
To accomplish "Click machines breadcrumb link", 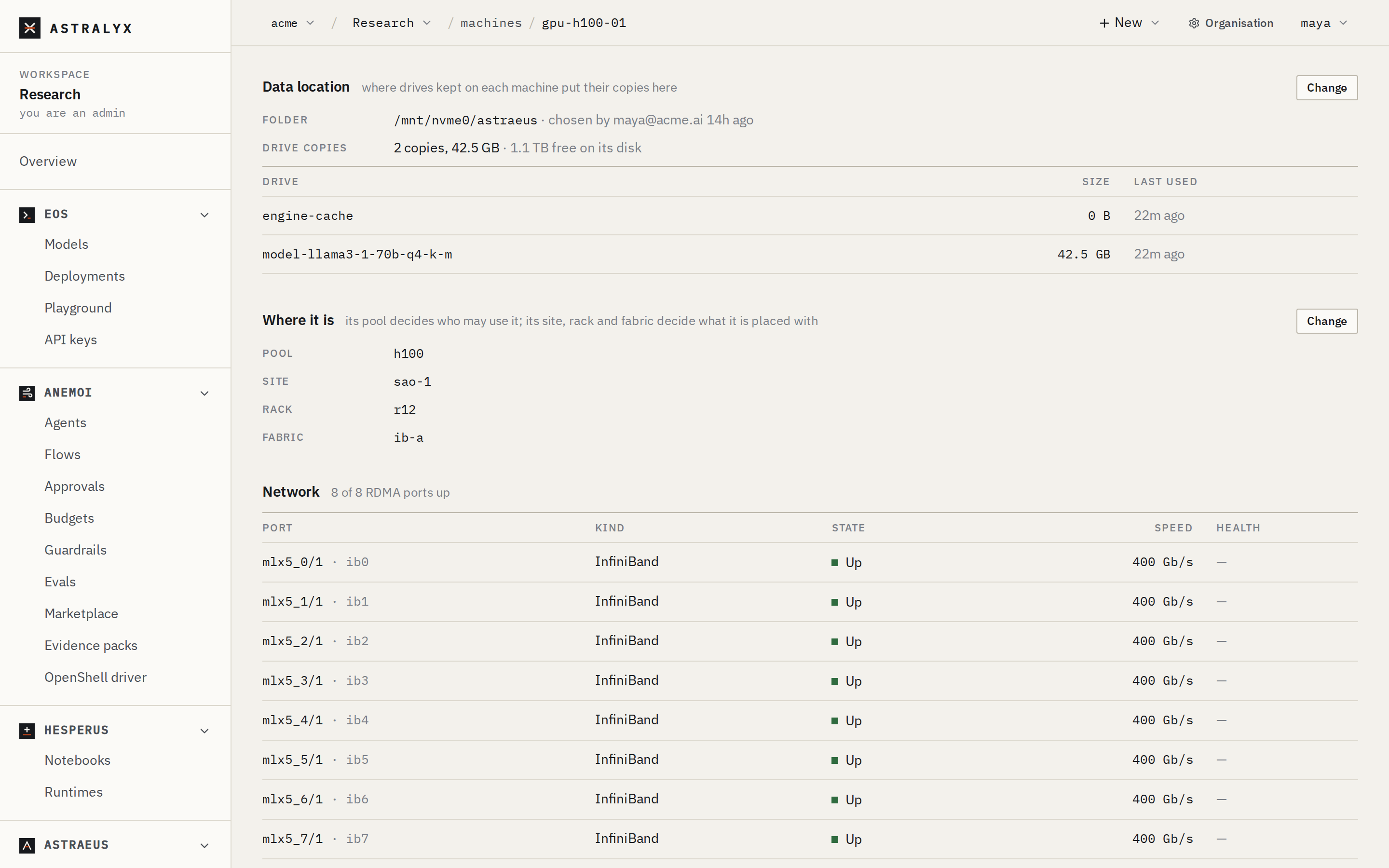I will click(491, 23).
